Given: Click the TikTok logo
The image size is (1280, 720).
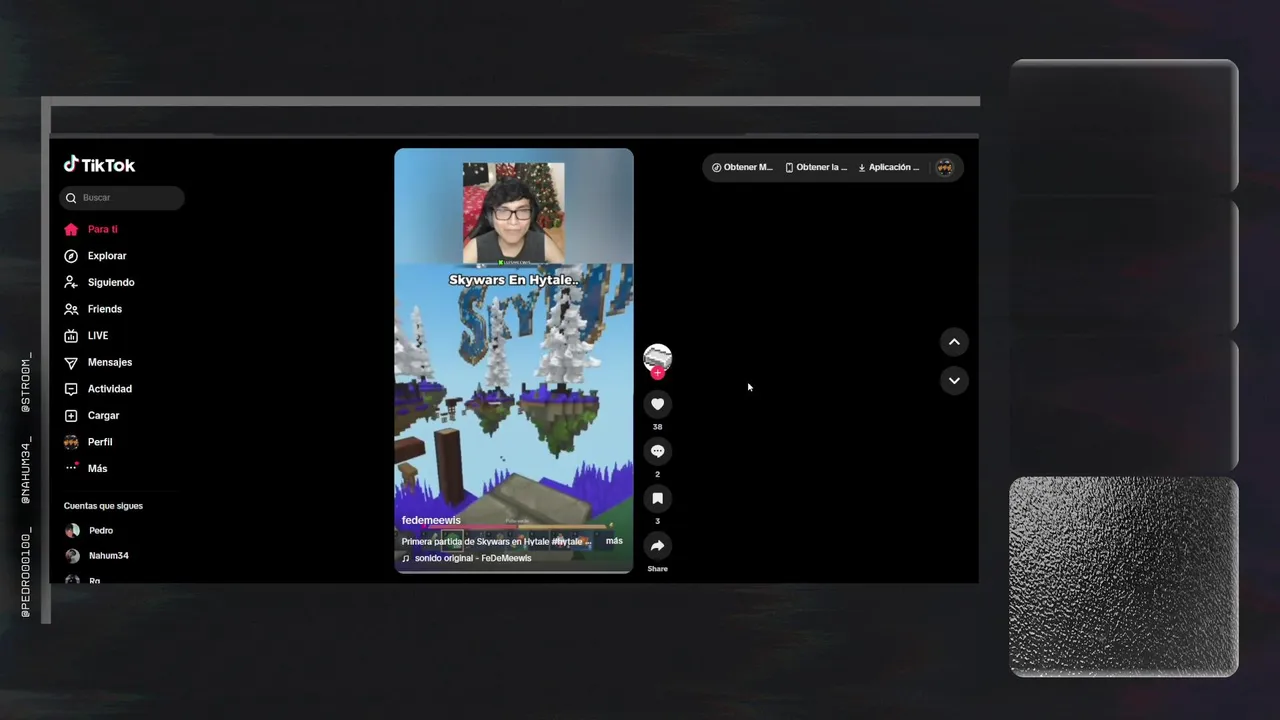Looking at the screenshot, I should (x=99, y=165).
